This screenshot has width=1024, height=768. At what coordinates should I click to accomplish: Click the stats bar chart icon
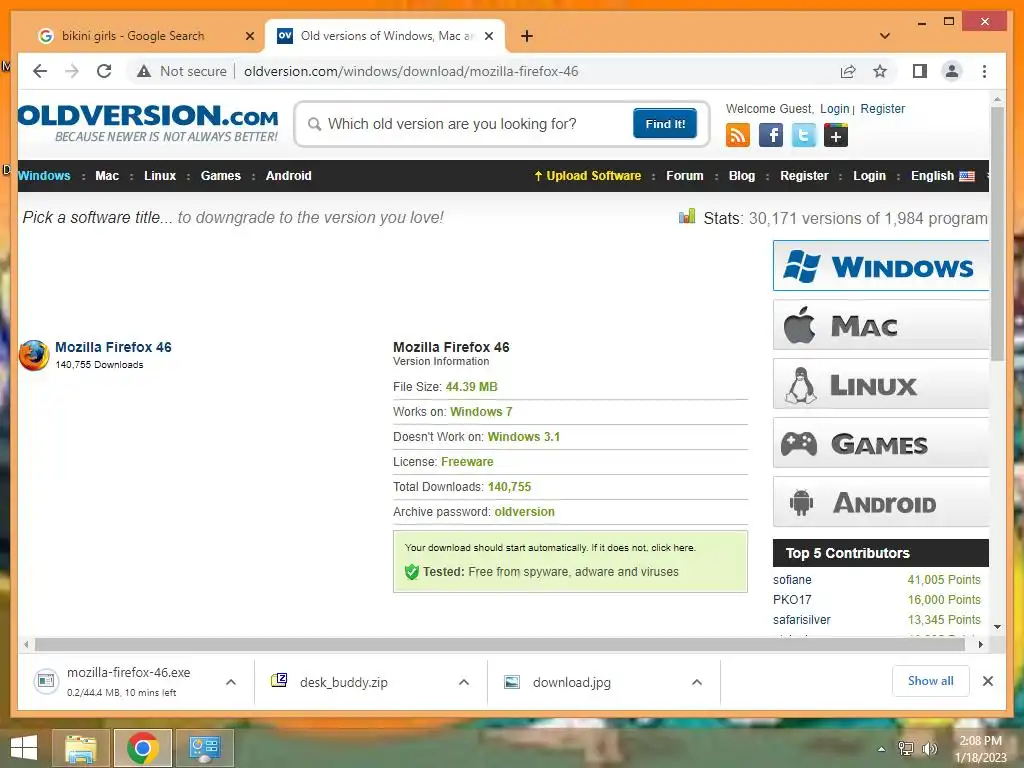(x=687, y=216)
